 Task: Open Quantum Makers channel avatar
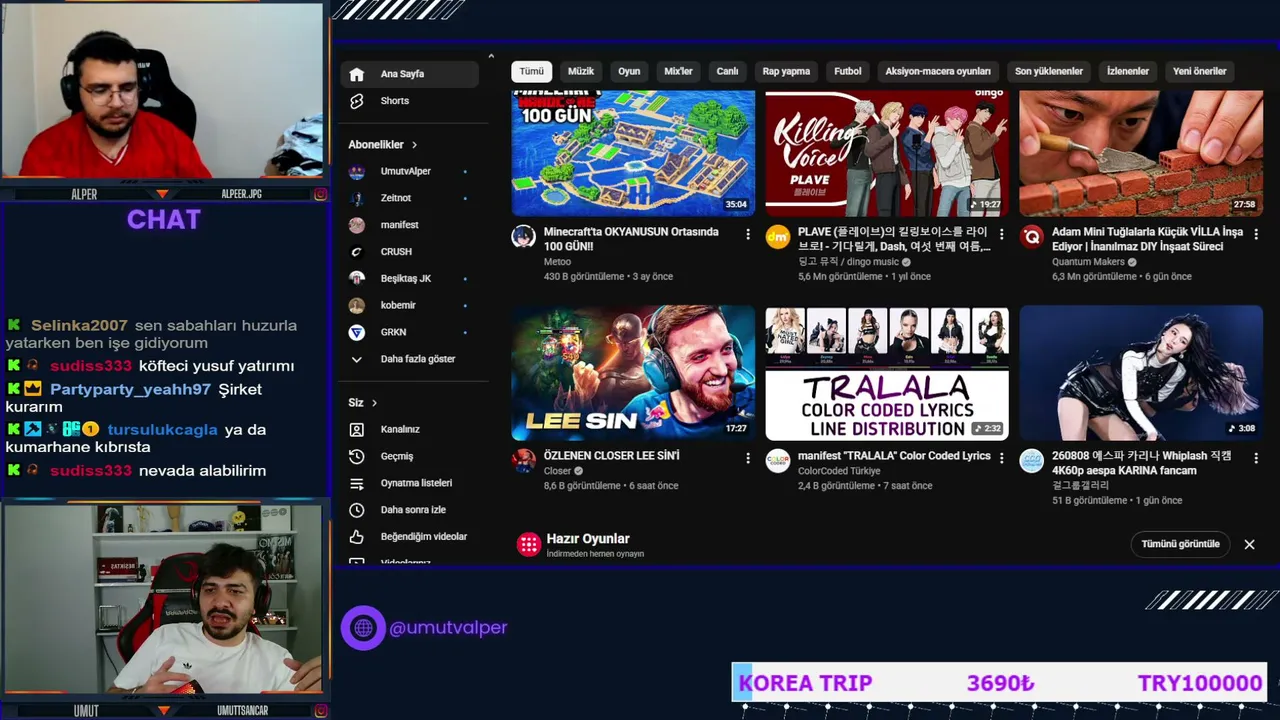point(1032,237)
